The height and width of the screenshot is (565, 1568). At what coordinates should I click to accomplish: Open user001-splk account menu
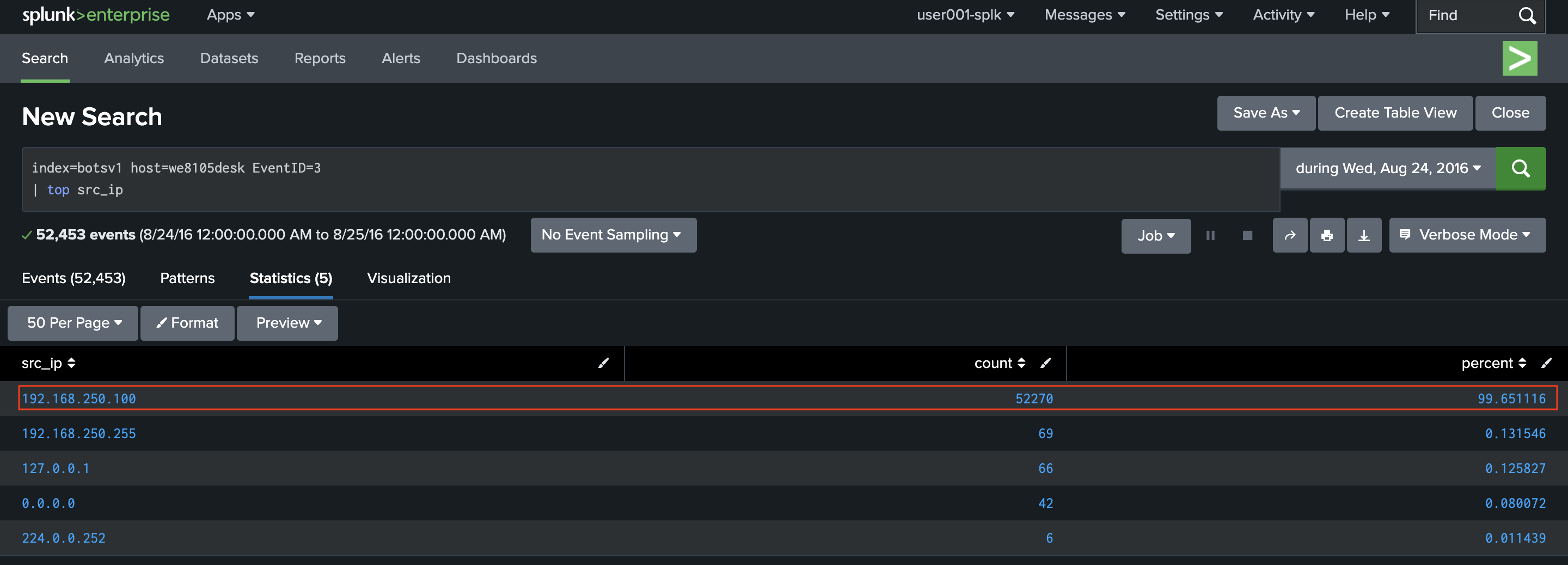click(965, 15)
